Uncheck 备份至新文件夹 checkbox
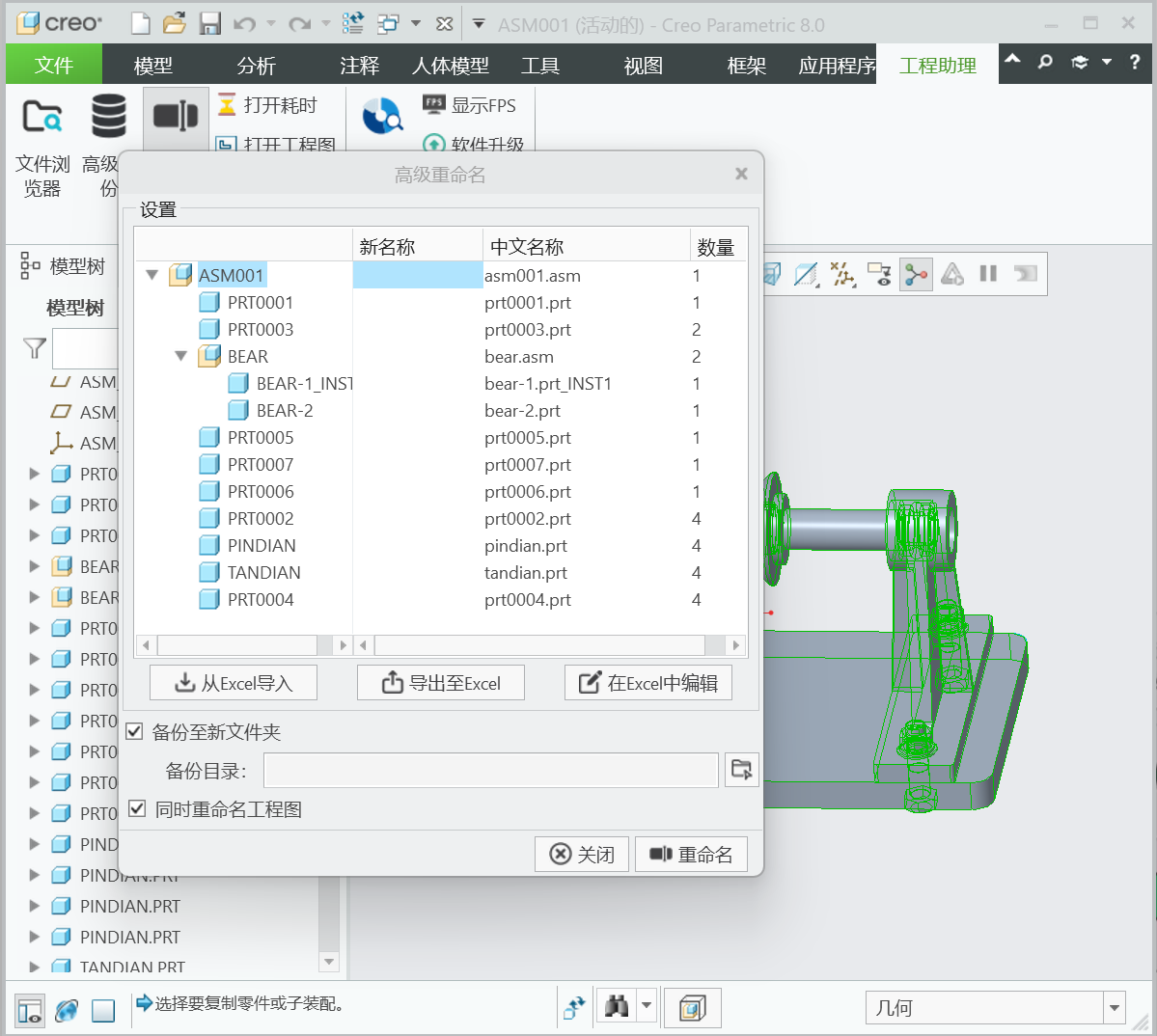The width and height of the screenshot is (1157, 1036). click(135, 731)
